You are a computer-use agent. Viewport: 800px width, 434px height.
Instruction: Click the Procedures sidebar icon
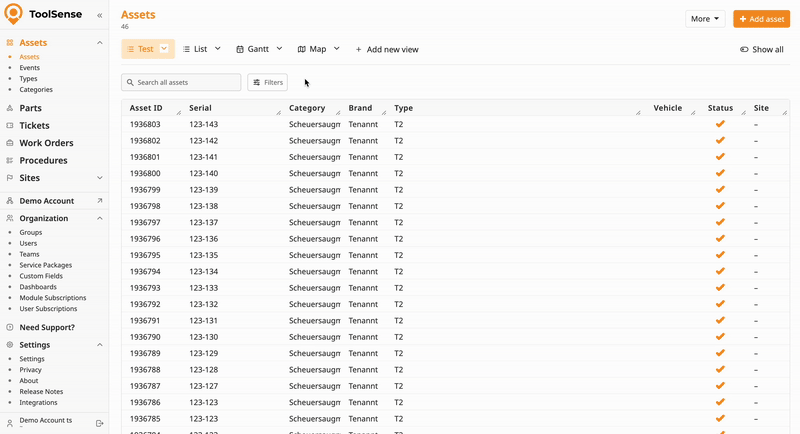pos(10,160)
